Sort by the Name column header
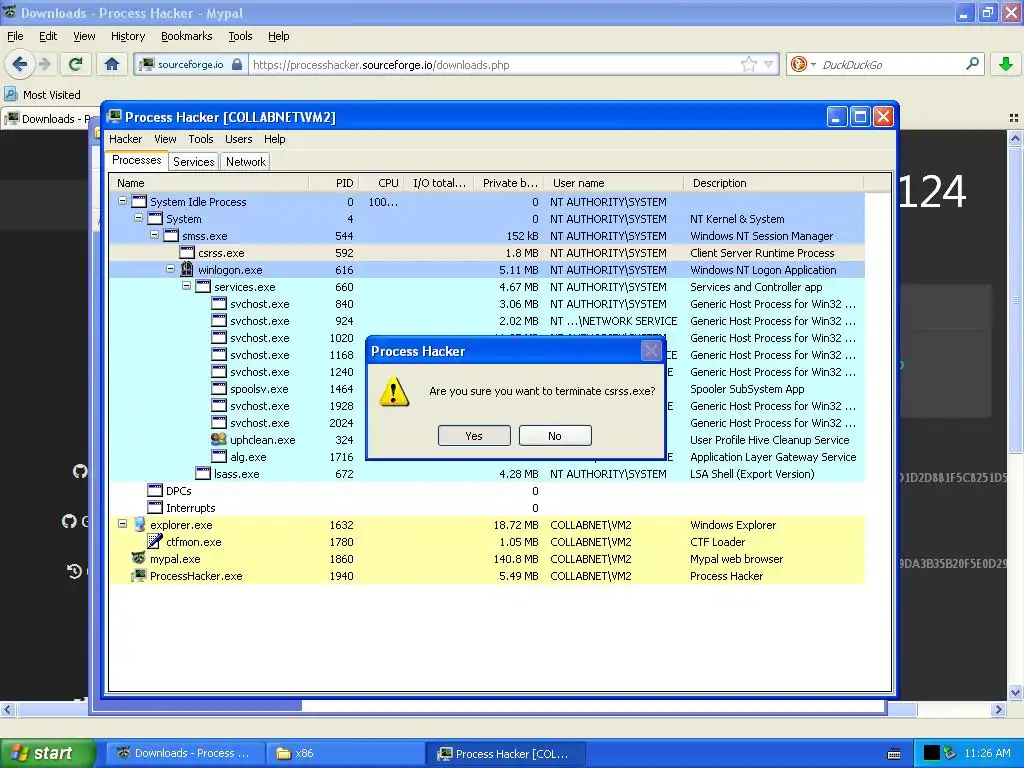This screenshot has width=1024, height=768. point(209,183)
